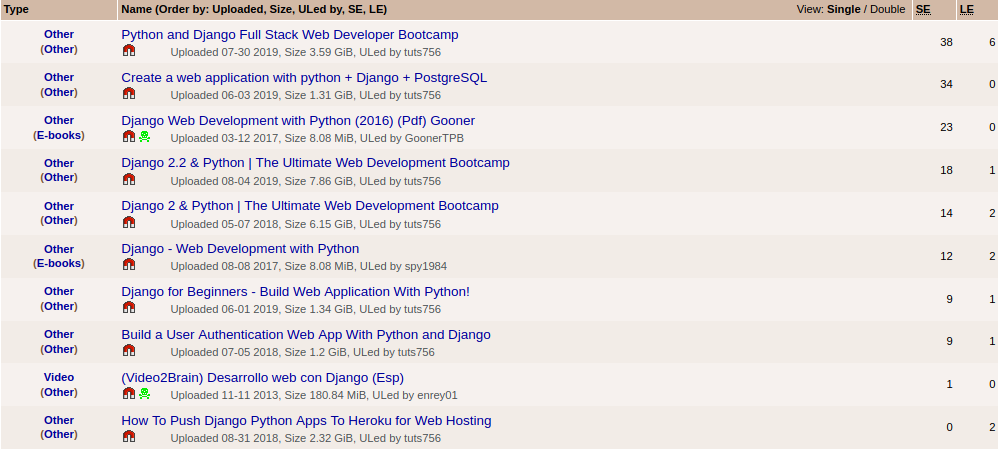Click seeders count 18

(x=946, y=170)
